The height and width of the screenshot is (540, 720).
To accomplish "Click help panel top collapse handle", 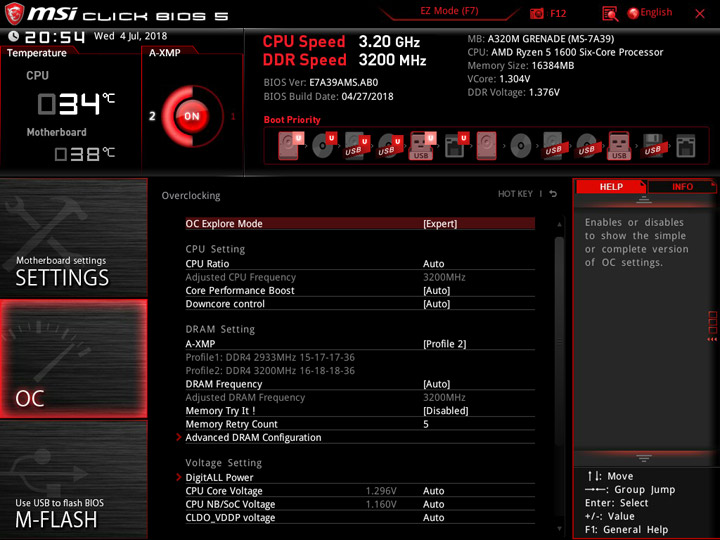I will tap(644, 200).
